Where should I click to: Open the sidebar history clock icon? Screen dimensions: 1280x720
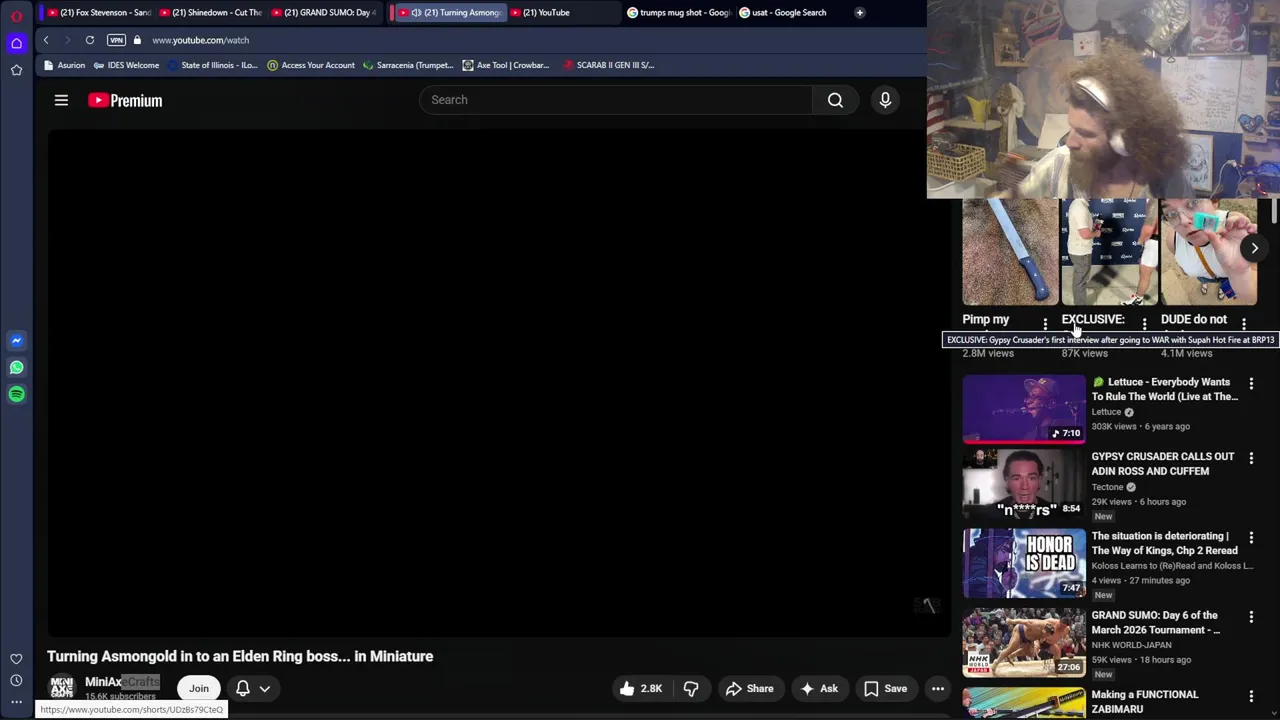point(16,681)
